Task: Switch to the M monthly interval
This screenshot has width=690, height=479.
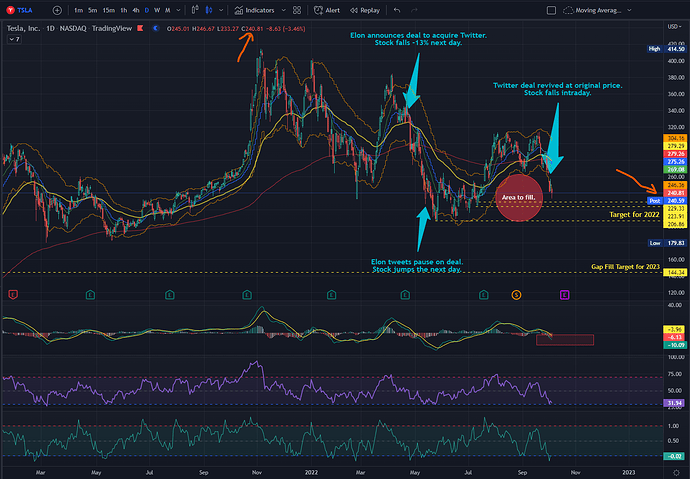Action: tap(168, 10)
